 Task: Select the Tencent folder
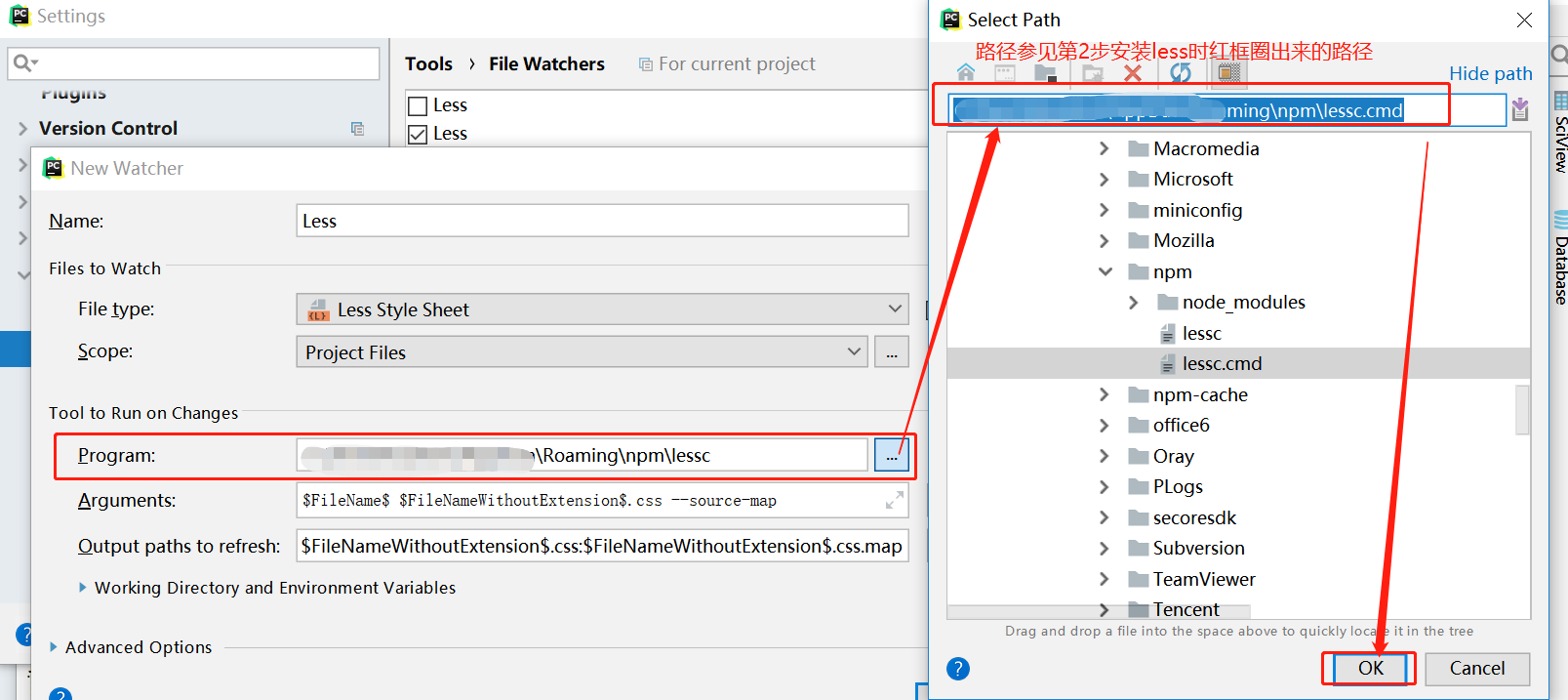[x=1186, y=609]
